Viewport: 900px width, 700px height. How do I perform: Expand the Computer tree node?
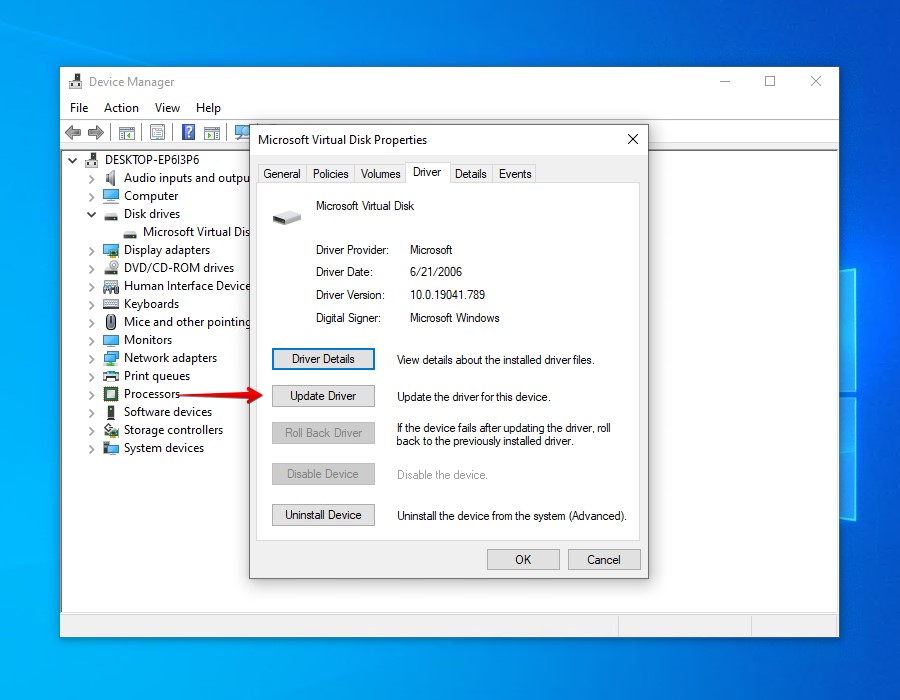pos(91,197)
